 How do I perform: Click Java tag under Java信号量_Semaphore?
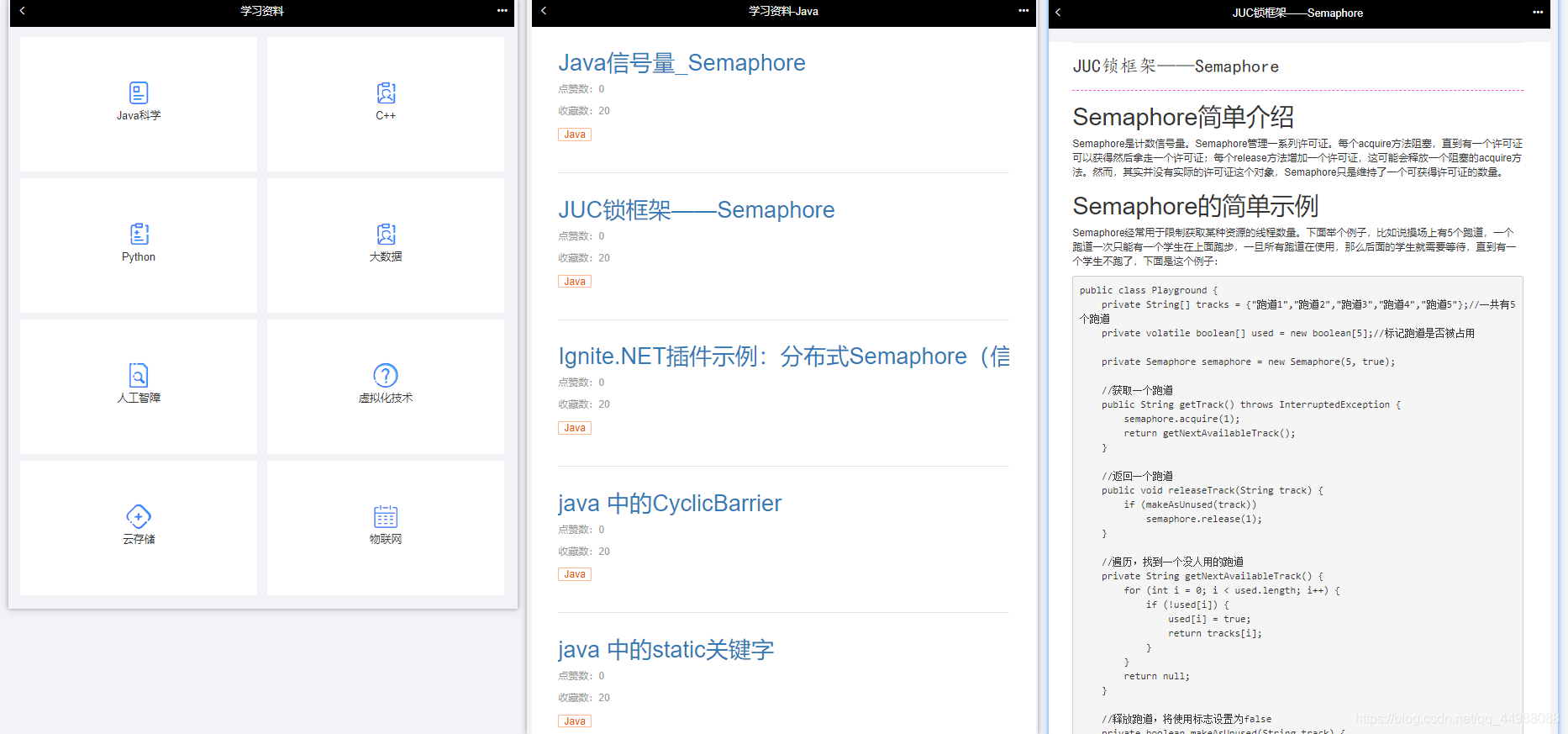pos(575,135)
